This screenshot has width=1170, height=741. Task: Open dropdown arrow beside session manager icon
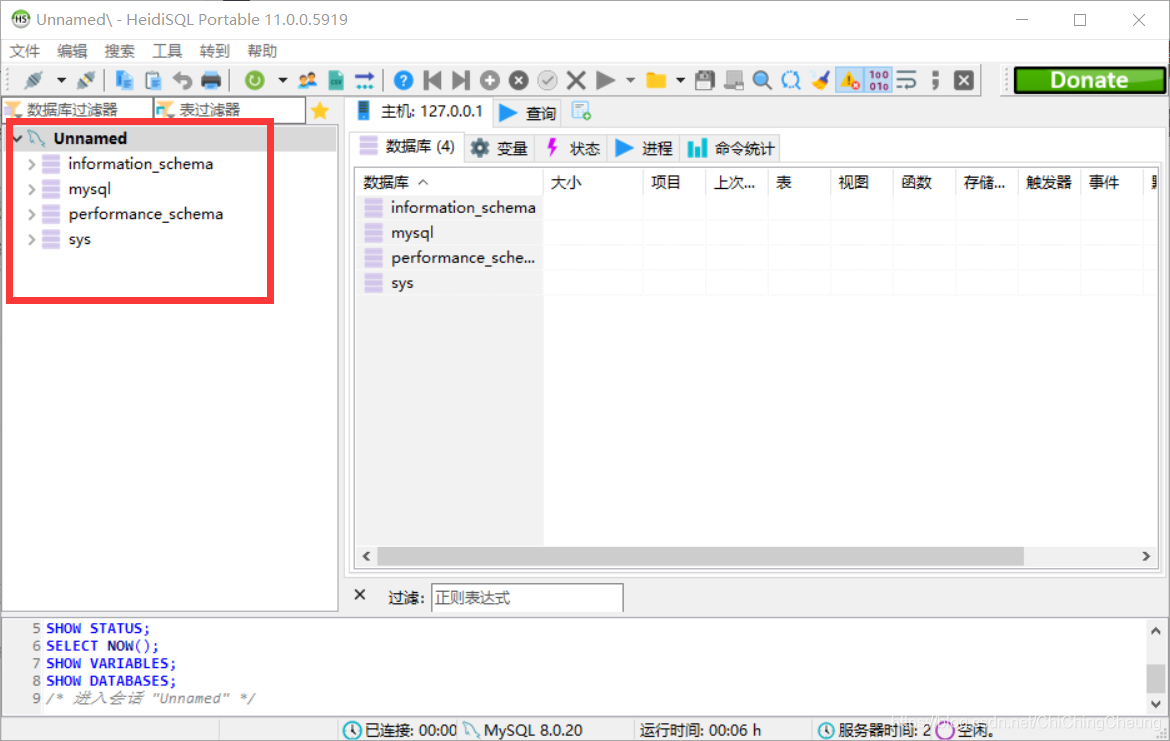pyautogui.click(x=61, y=80)
